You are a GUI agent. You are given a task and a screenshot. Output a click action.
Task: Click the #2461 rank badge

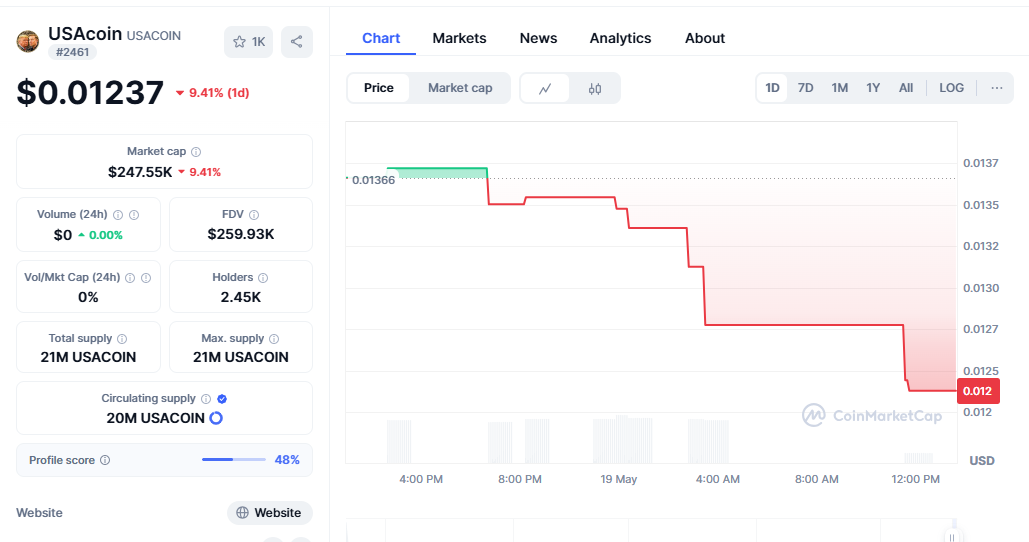click(x=72, y=52)
